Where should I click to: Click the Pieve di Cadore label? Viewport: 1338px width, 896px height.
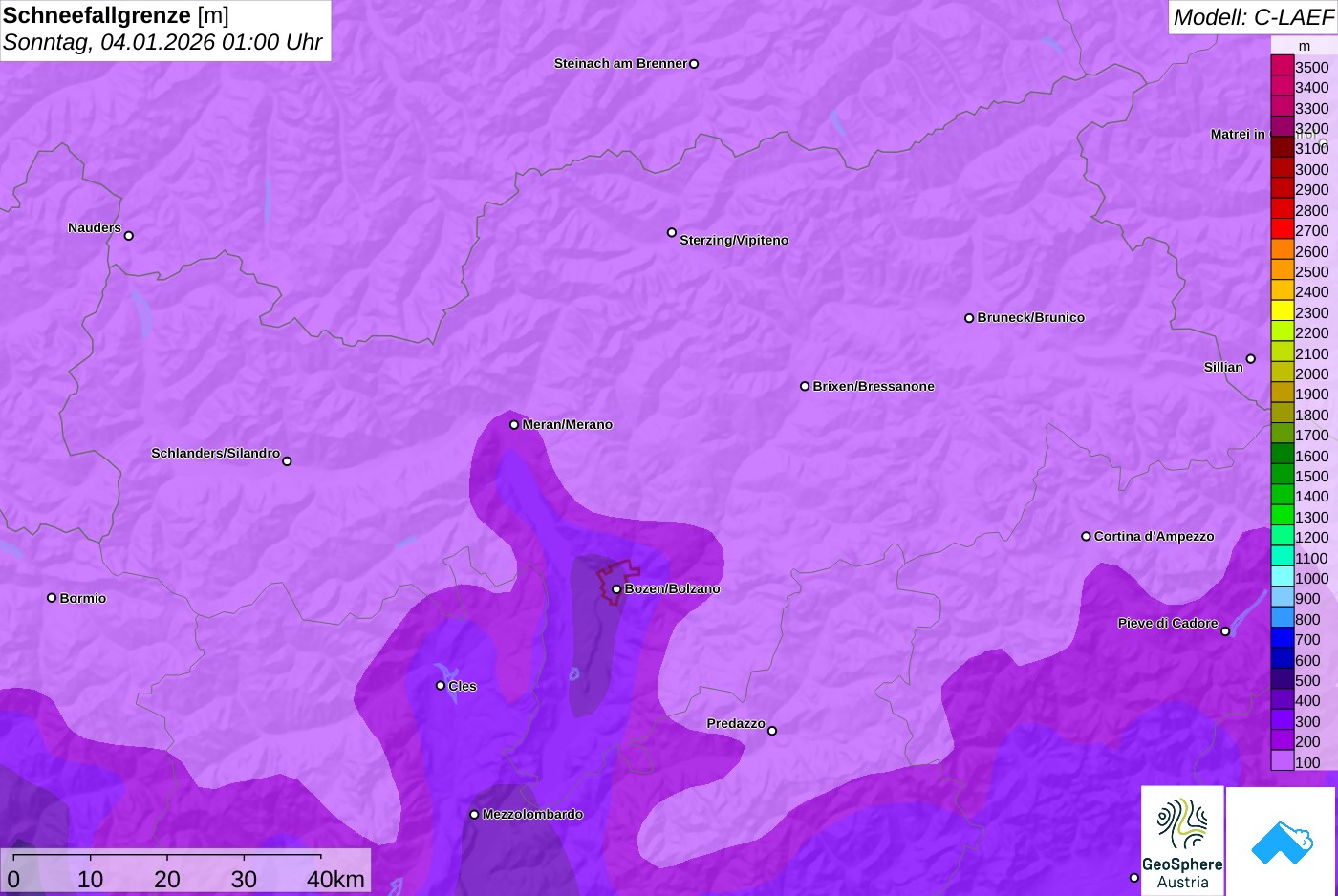tap(1168, 624)
